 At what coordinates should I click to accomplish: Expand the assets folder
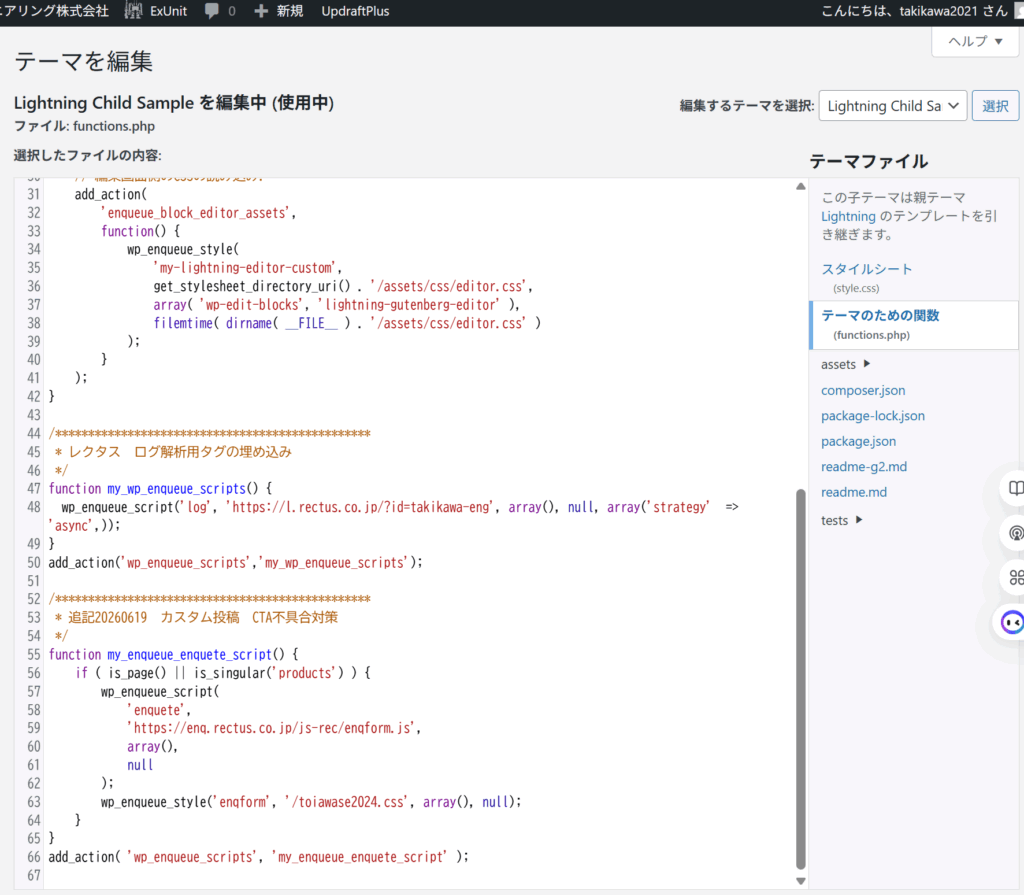pos(846,365)
